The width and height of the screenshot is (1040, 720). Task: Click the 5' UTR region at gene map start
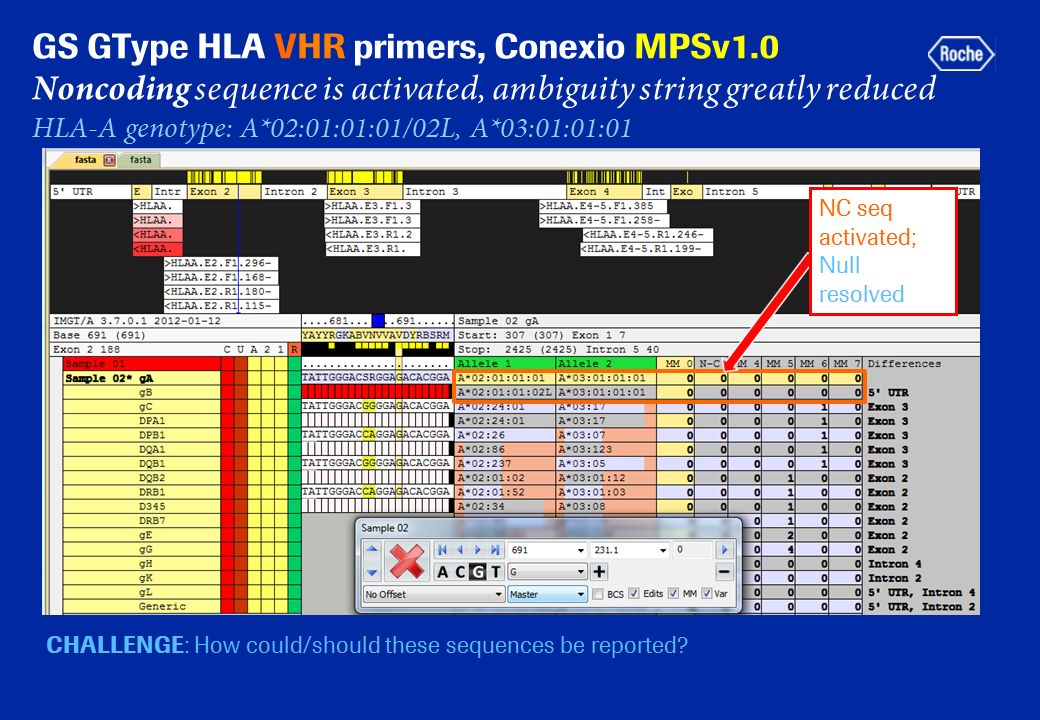(91, 192)
